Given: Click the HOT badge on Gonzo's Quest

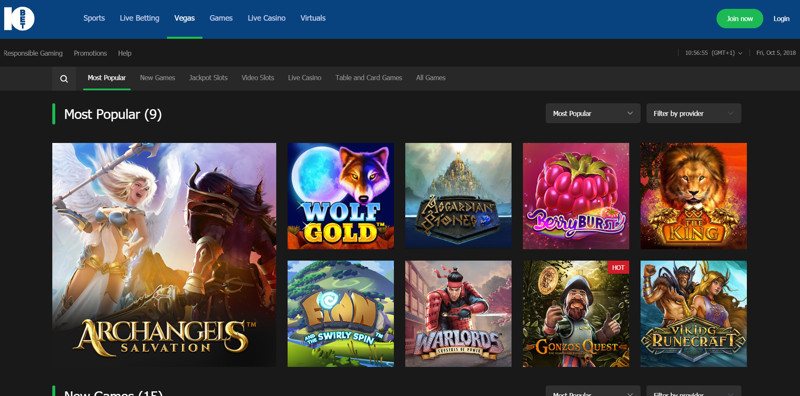Looking at the screenshot, I should tap(618, 267).
